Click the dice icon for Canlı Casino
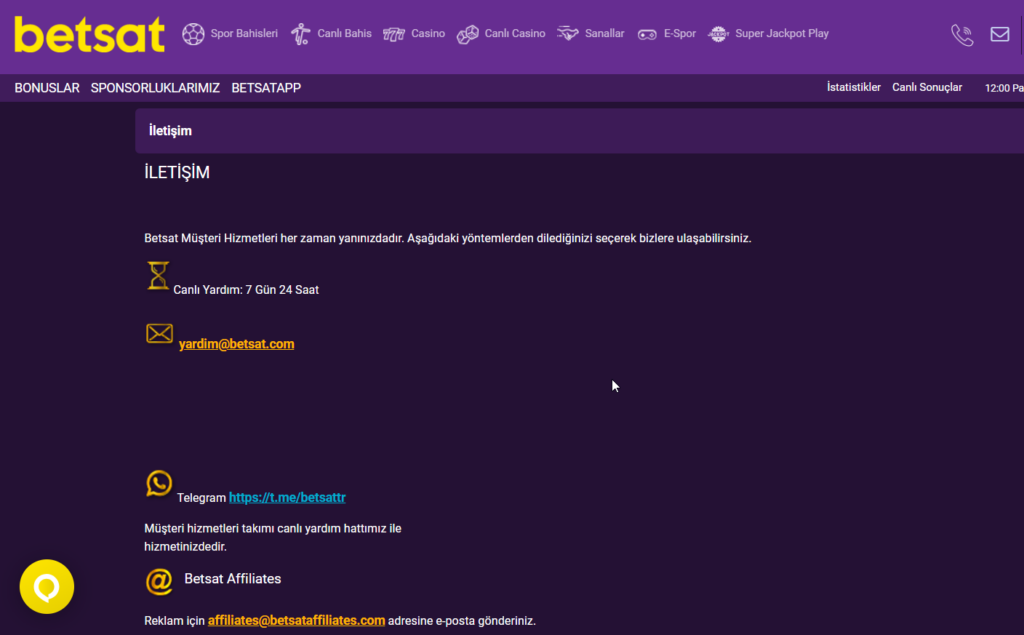 [x=468, y=34]
